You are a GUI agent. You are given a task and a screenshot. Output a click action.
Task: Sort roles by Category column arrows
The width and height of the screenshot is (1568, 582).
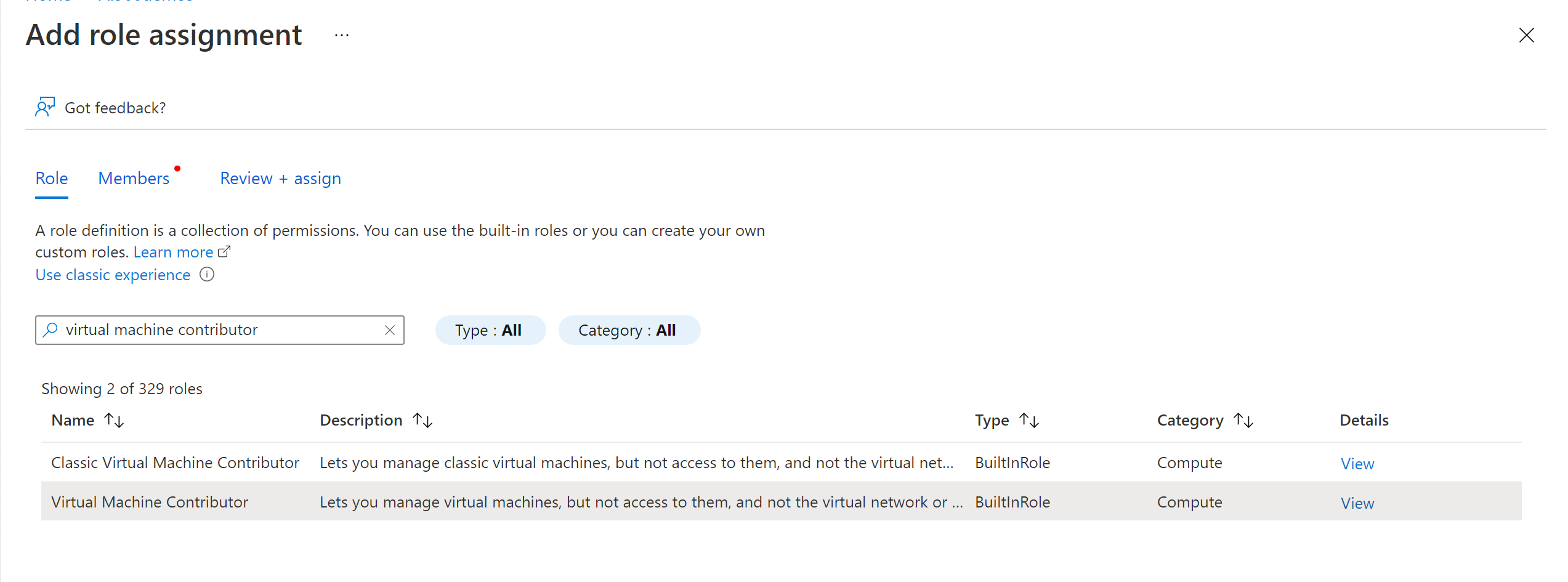click(x=1243, y=421)
